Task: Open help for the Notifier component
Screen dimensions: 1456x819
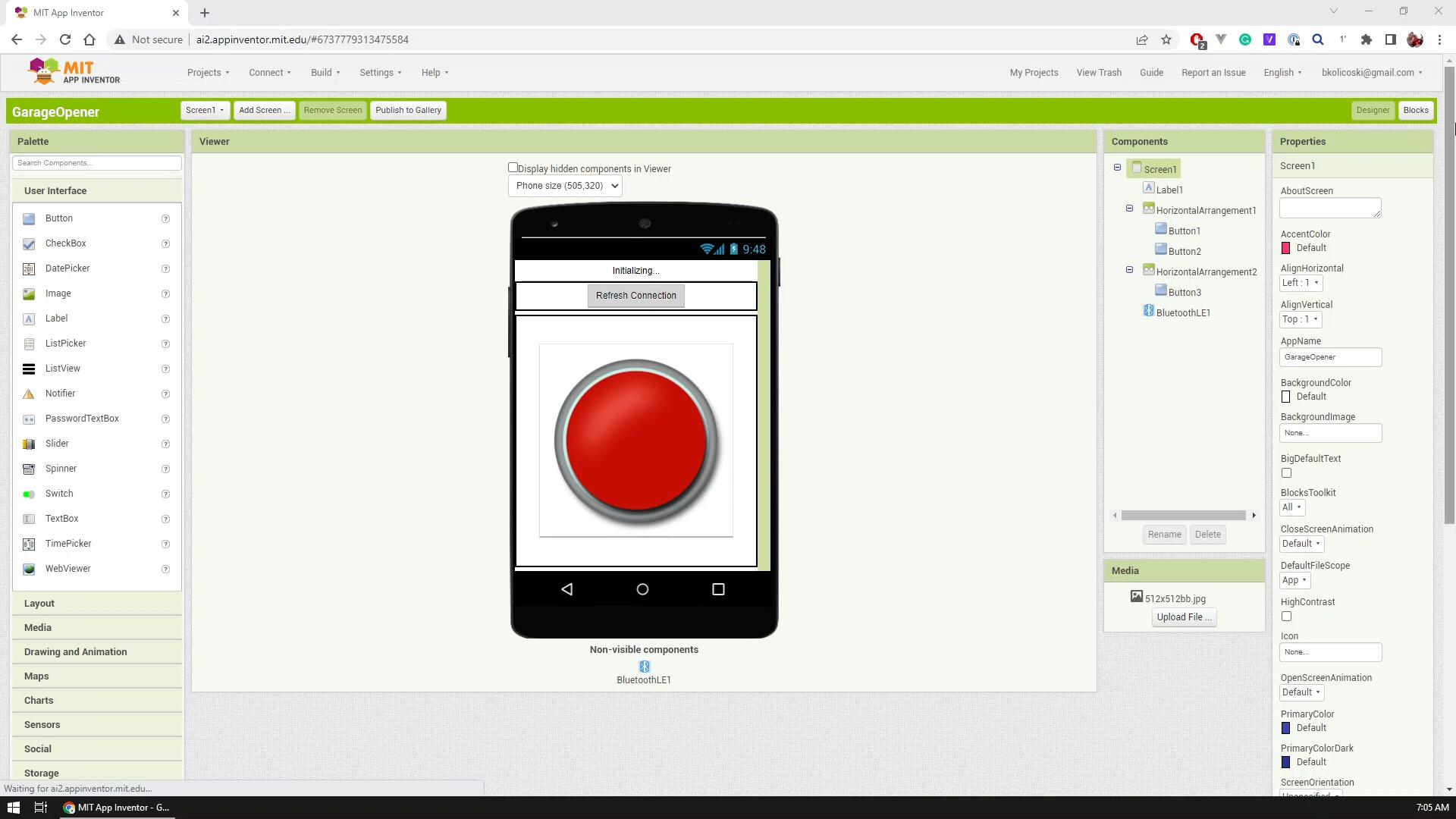Action: pyautogui.click(x=165, y=394)
